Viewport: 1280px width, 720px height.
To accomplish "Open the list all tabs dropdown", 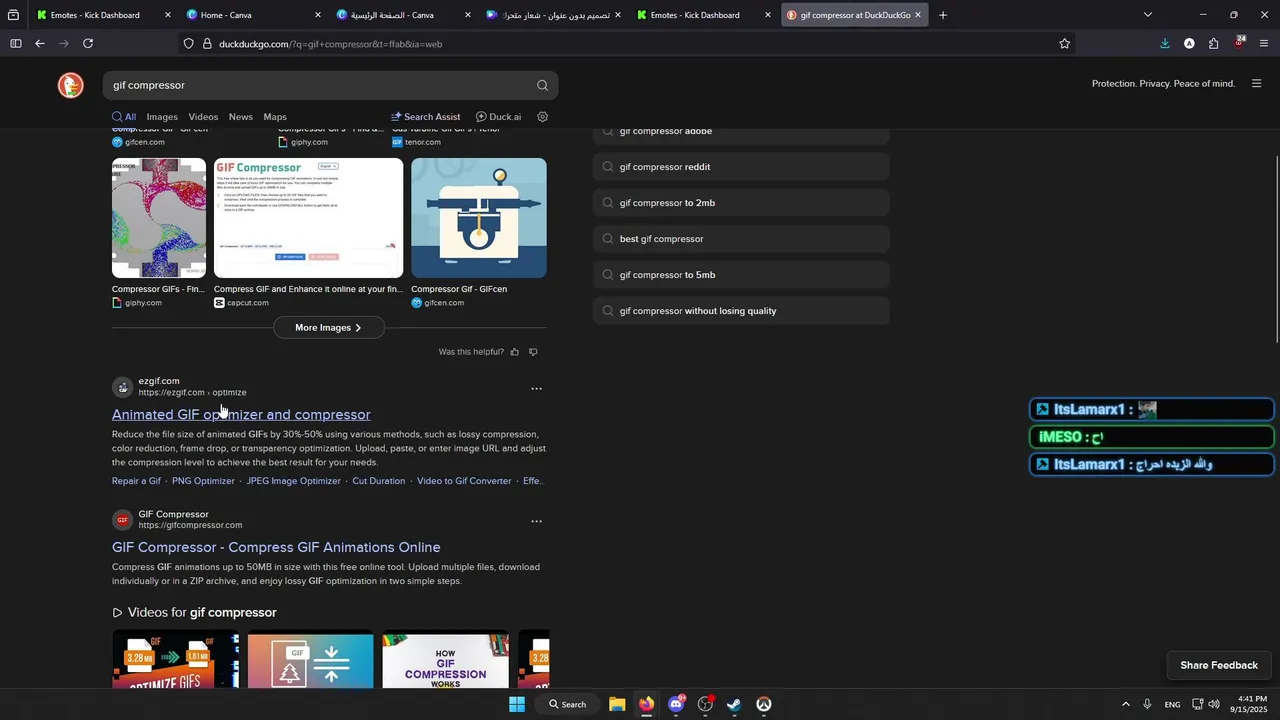I will click(x=1147, y=15).
